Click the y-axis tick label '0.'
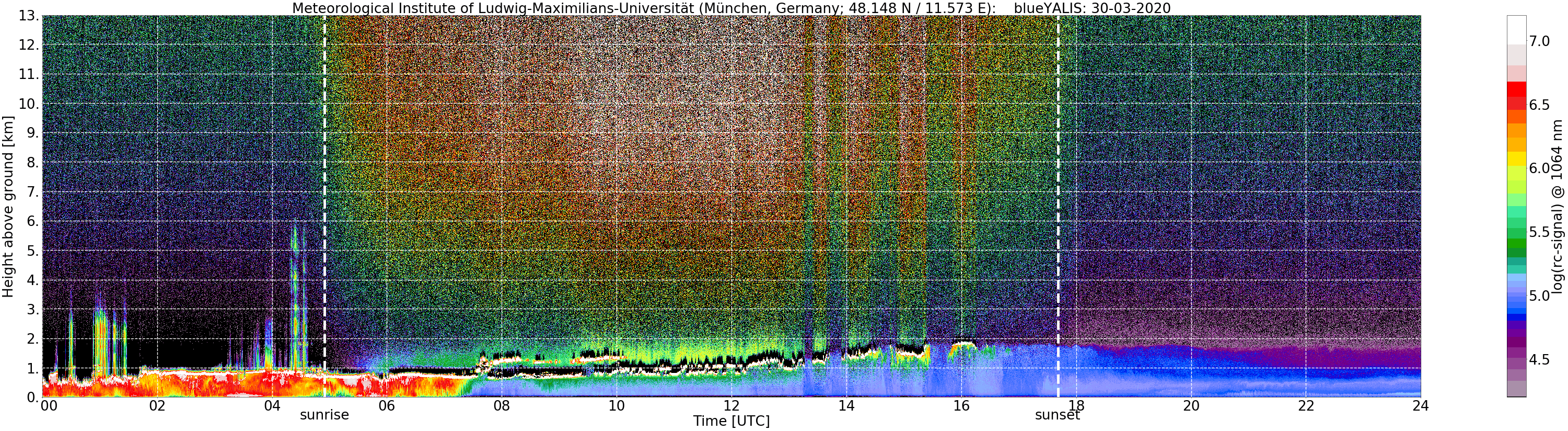 point(33,398)
